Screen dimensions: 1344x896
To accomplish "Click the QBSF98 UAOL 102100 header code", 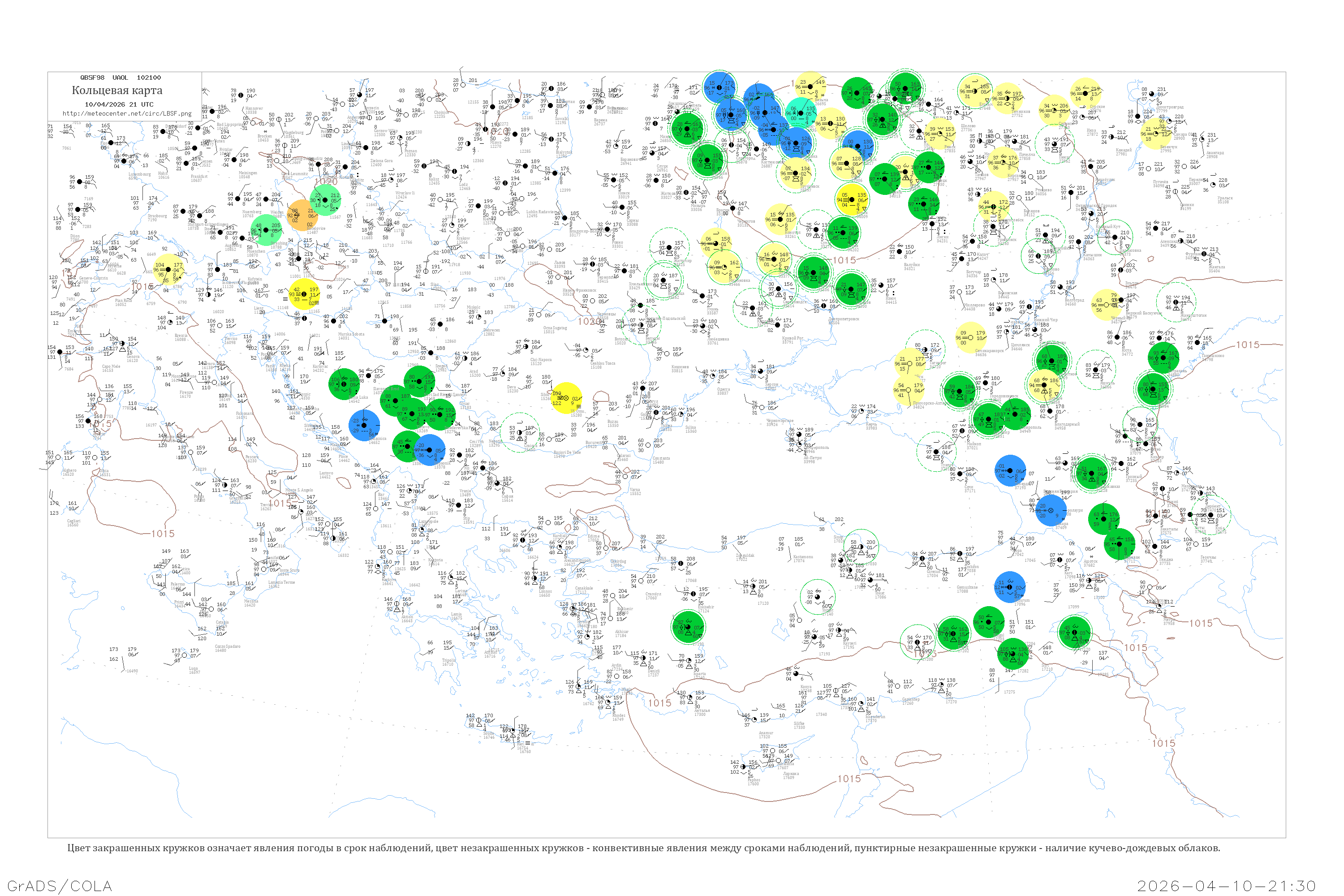I will tap(120, 77).
